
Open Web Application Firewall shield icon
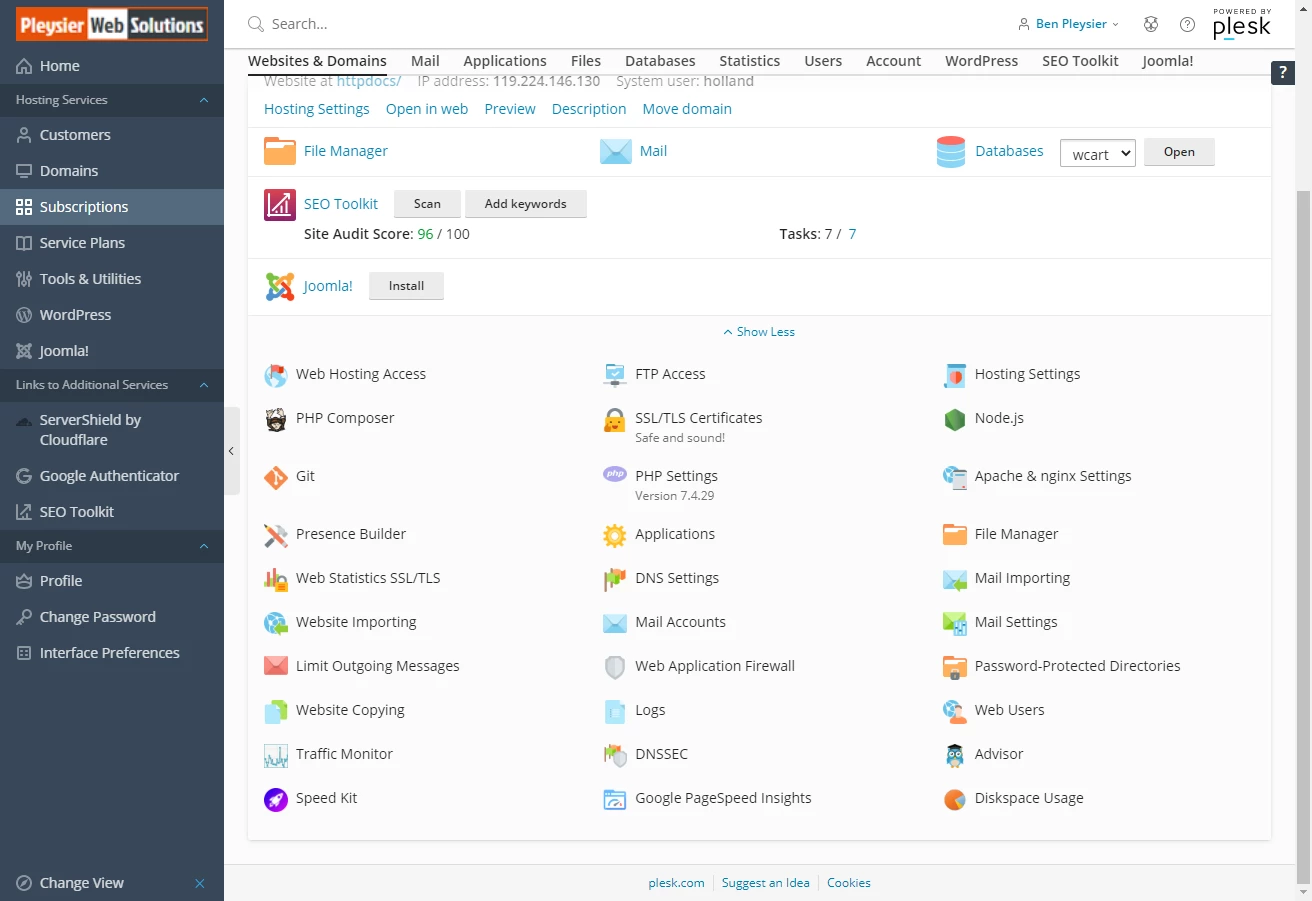point(615,667)
